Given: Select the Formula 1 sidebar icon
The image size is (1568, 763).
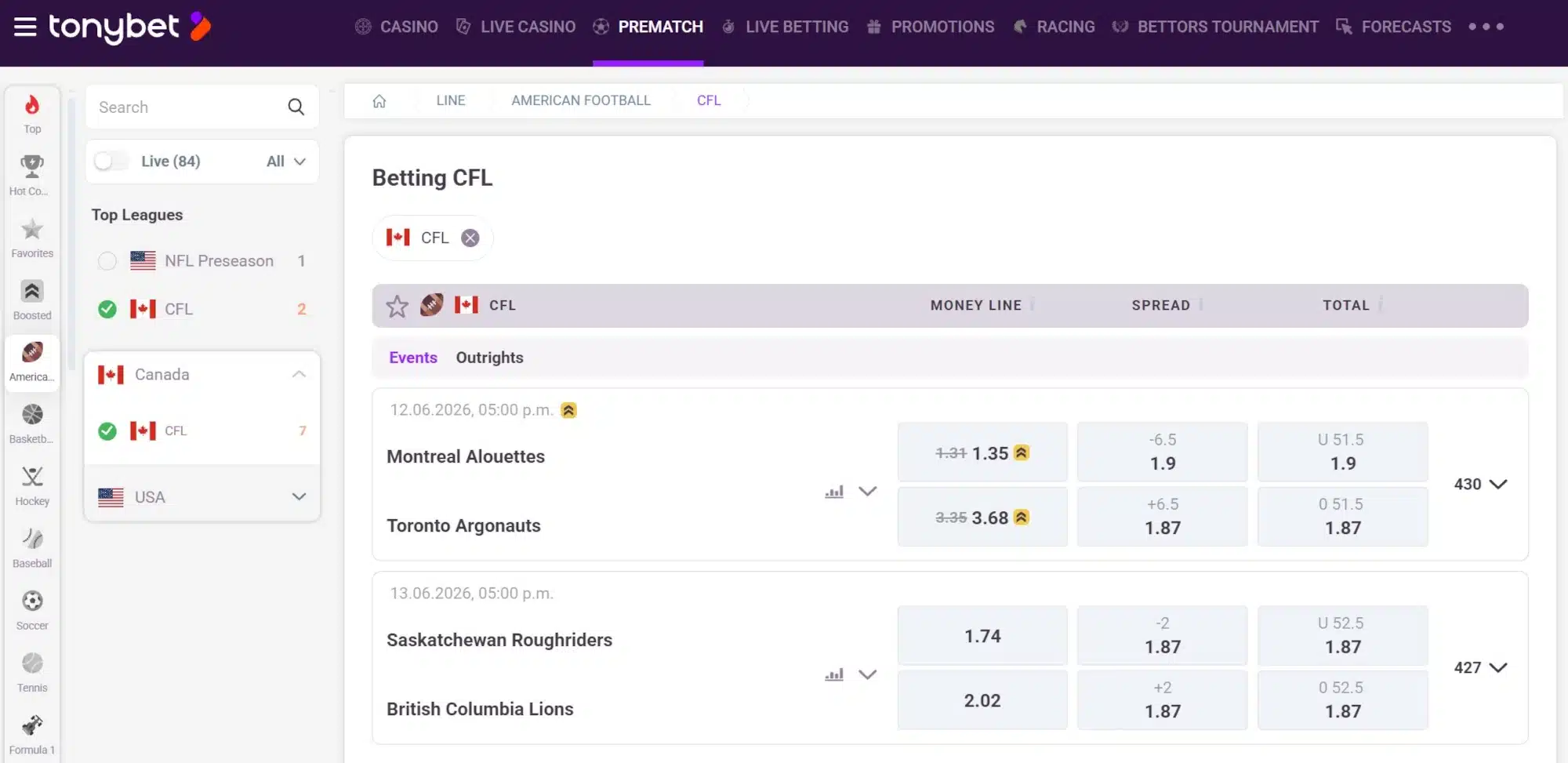Looking at the screenshot, I should point(32,735).
